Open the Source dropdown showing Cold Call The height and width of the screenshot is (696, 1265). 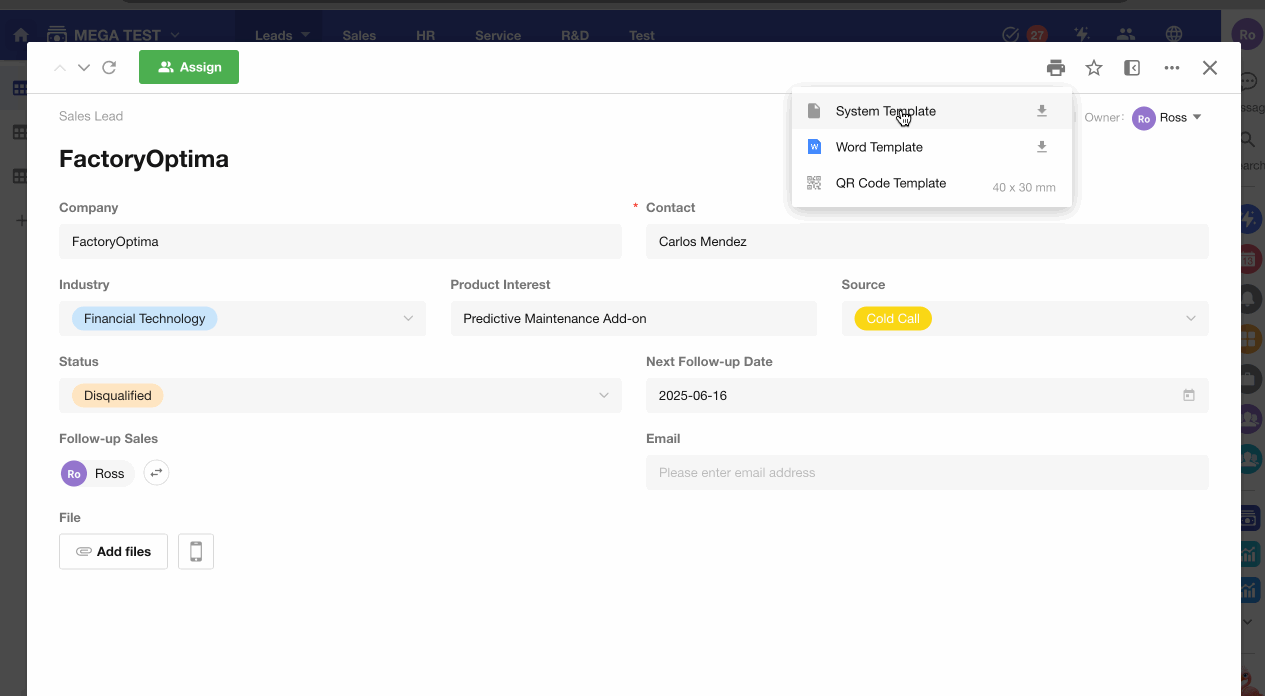click(x=1190, y=319)
